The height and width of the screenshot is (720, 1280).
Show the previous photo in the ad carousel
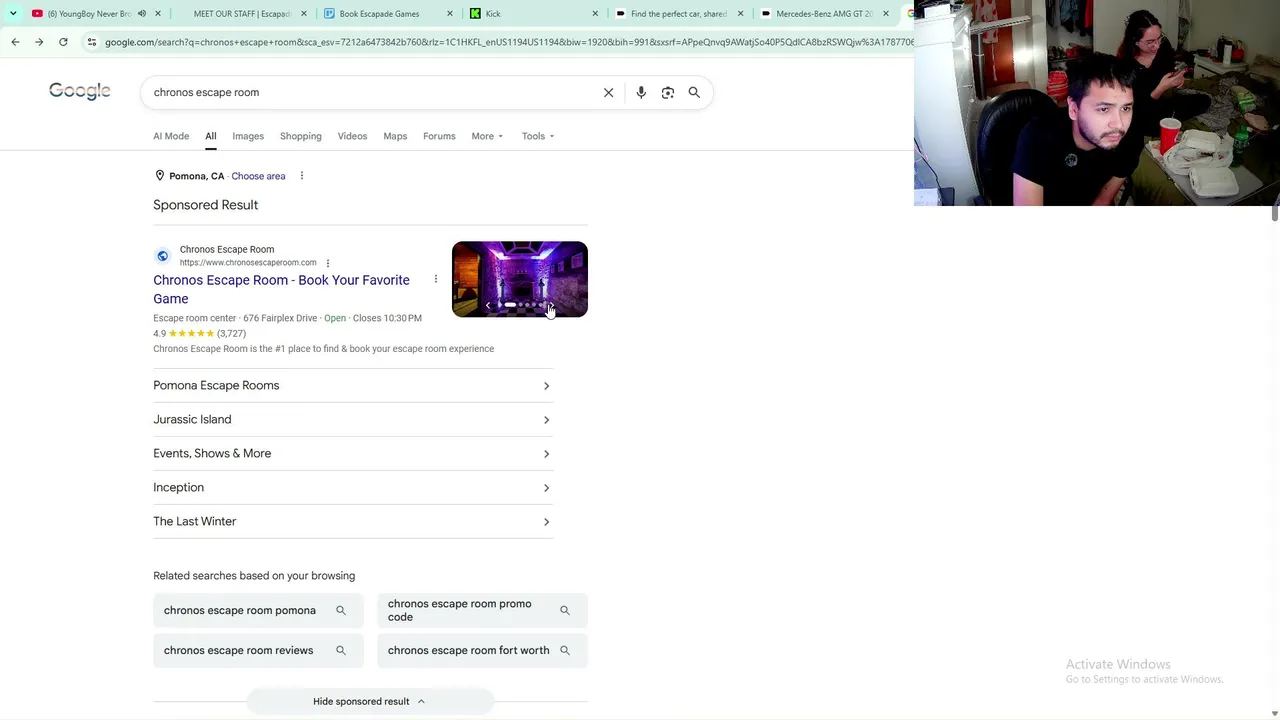488,305
